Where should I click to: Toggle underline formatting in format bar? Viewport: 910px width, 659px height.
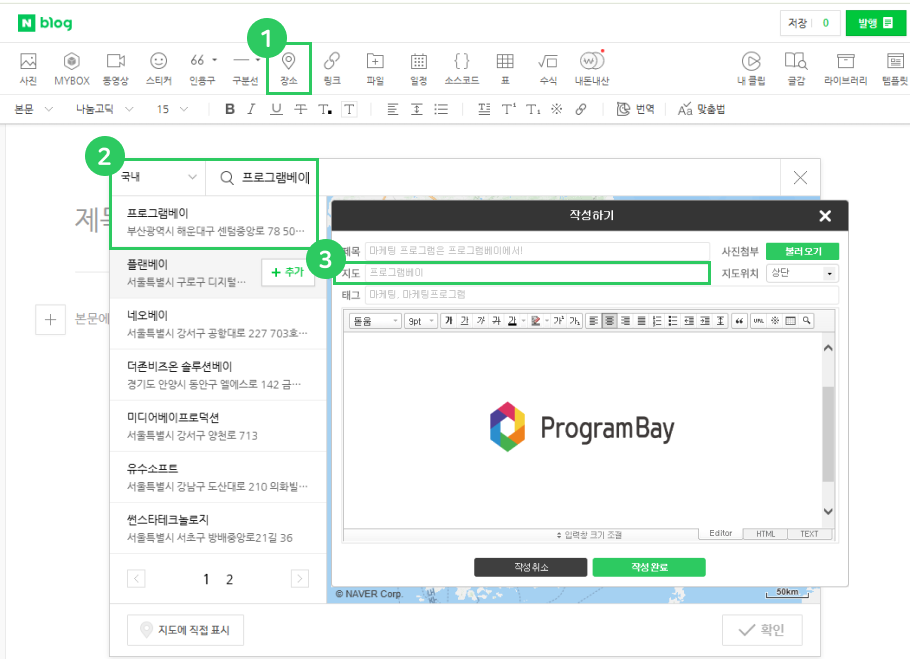pos(277,109)
